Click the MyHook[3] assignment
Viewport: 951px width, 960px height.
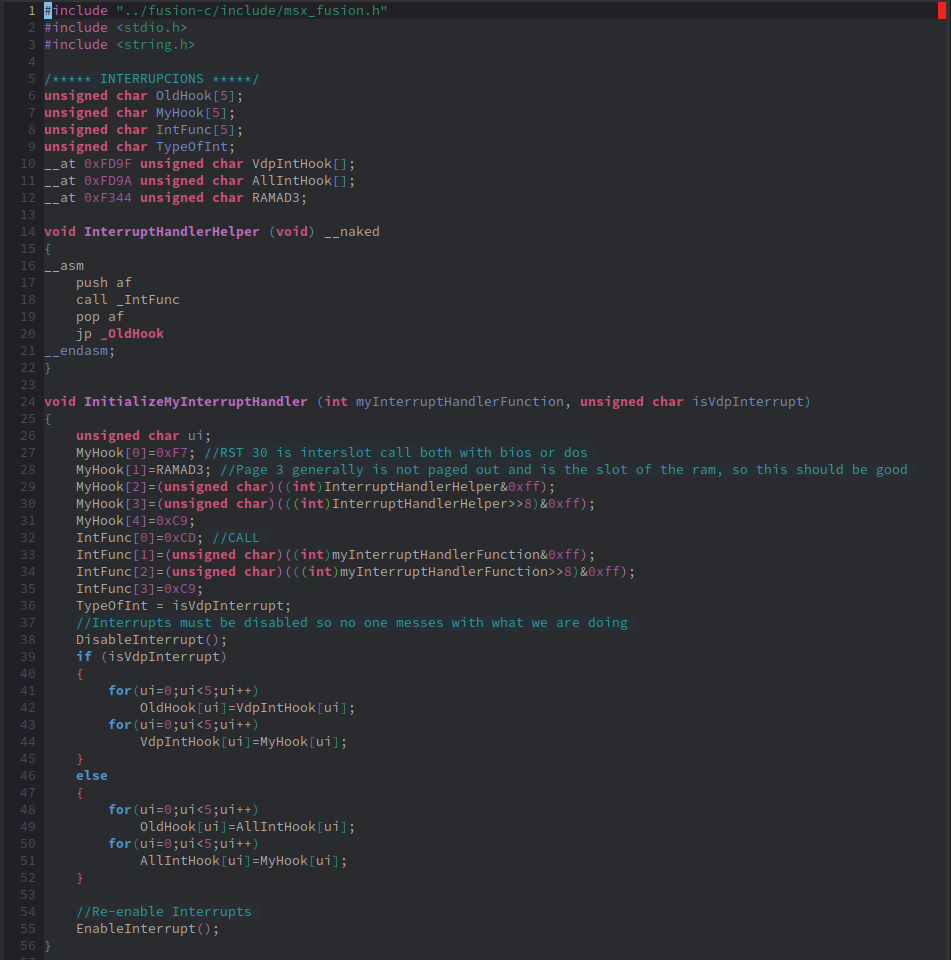pos(336,504)
